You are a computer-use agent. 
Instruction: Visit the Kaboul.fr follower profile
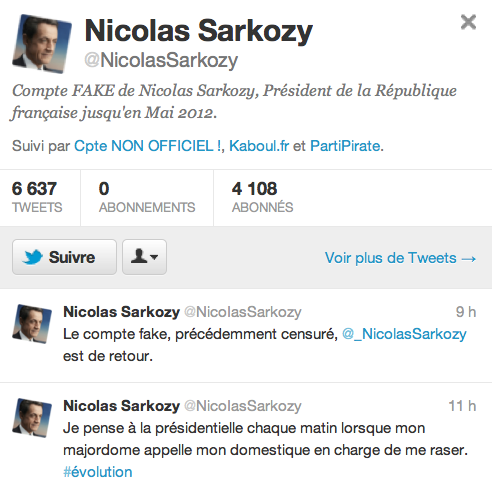coord(259,146)
